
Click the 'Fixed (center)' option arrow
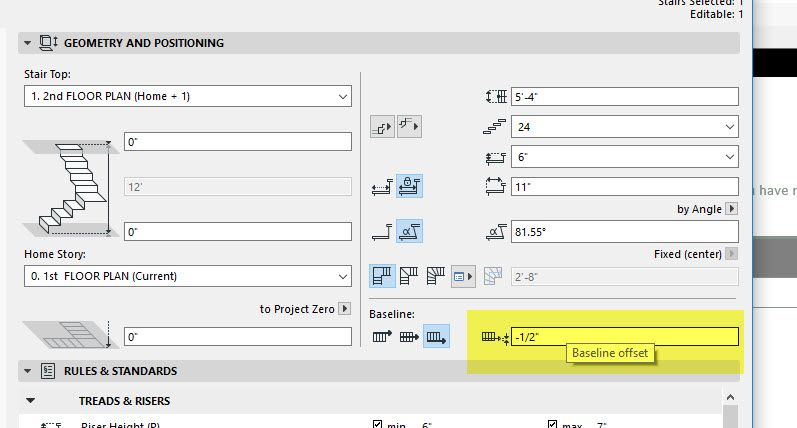[731, 254]
